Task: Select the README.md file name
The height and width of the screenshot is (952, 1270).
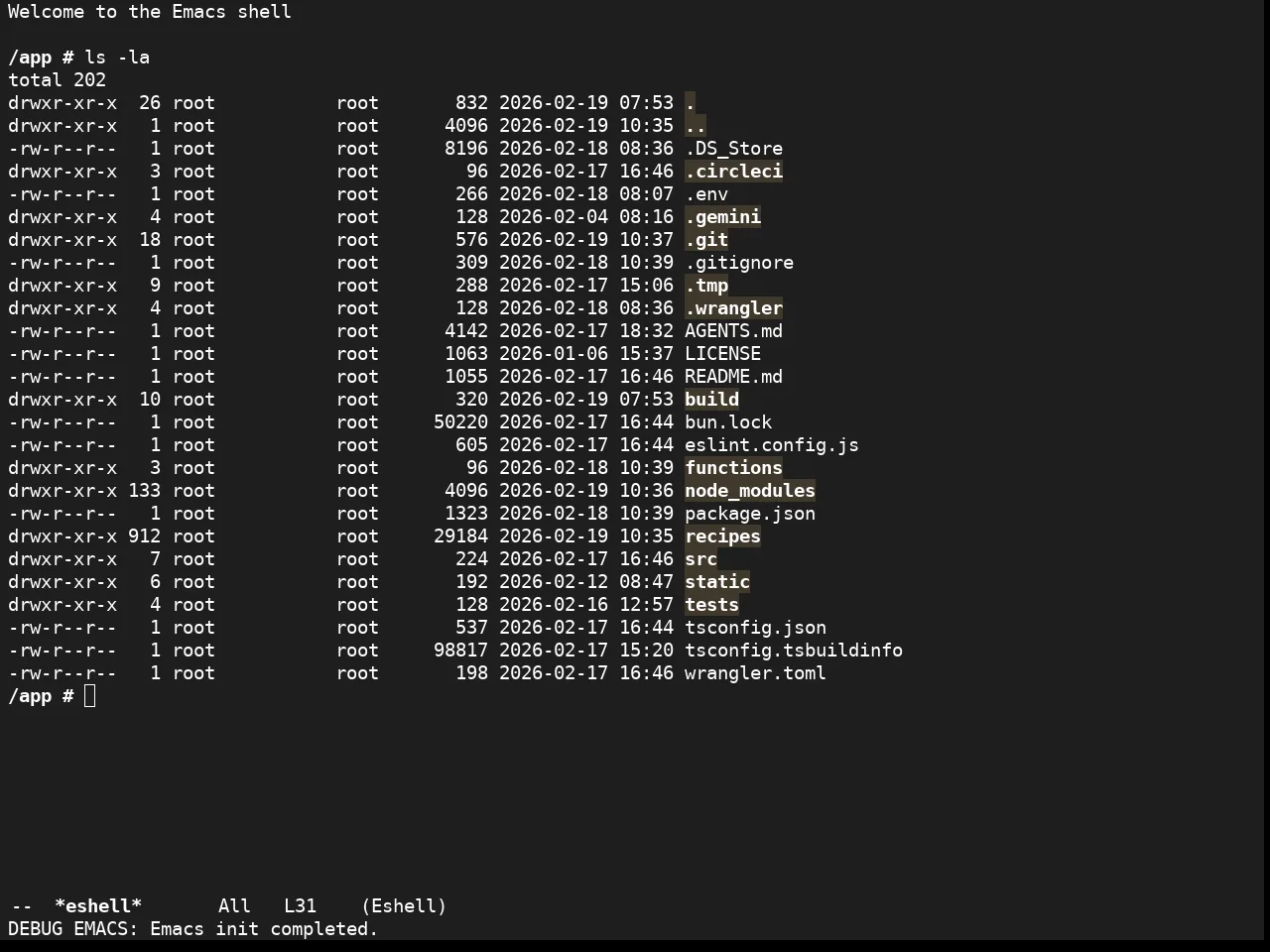Action: pos(733,377)
